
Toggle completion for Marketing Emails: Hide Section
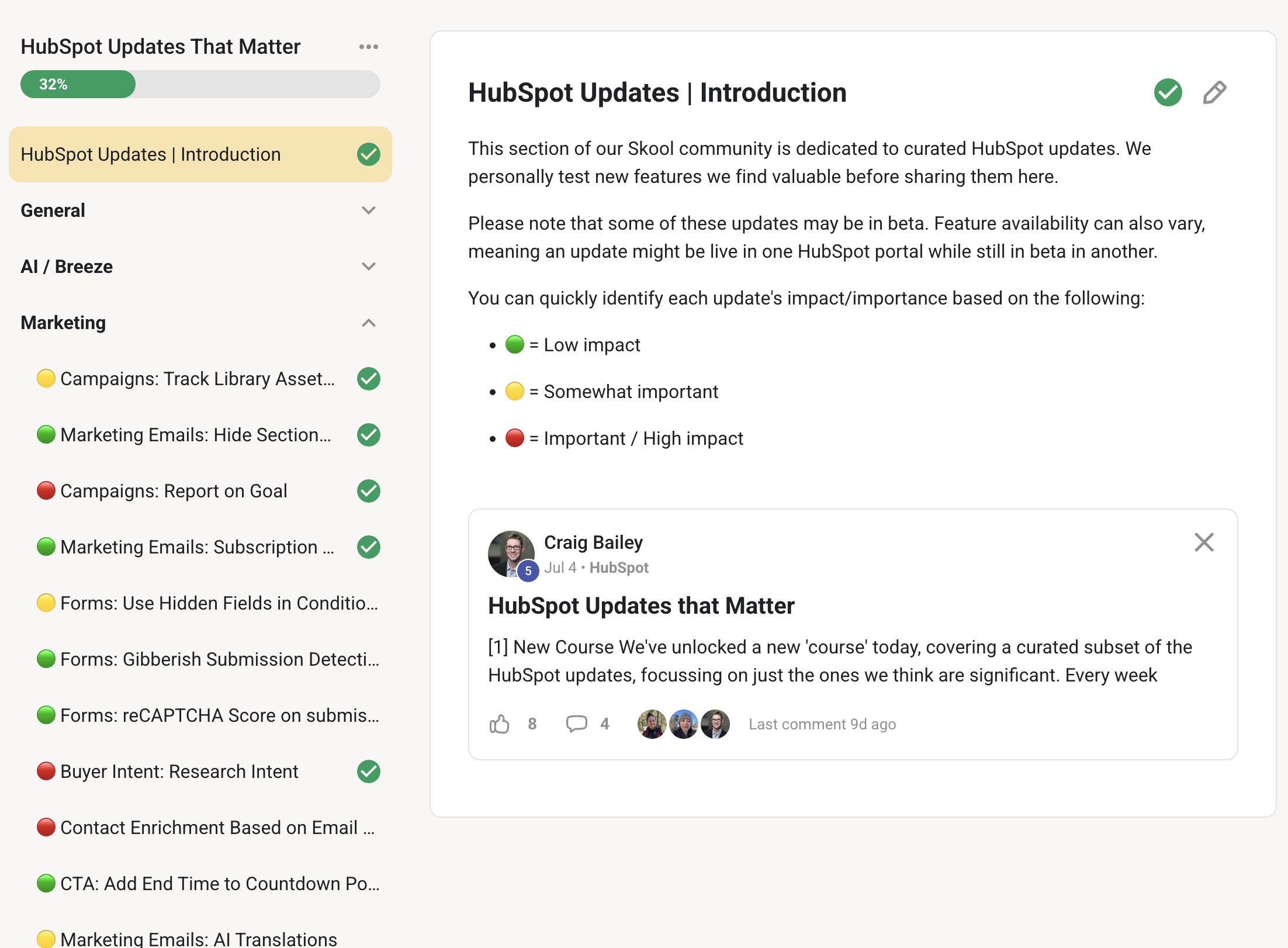(369, 435)
